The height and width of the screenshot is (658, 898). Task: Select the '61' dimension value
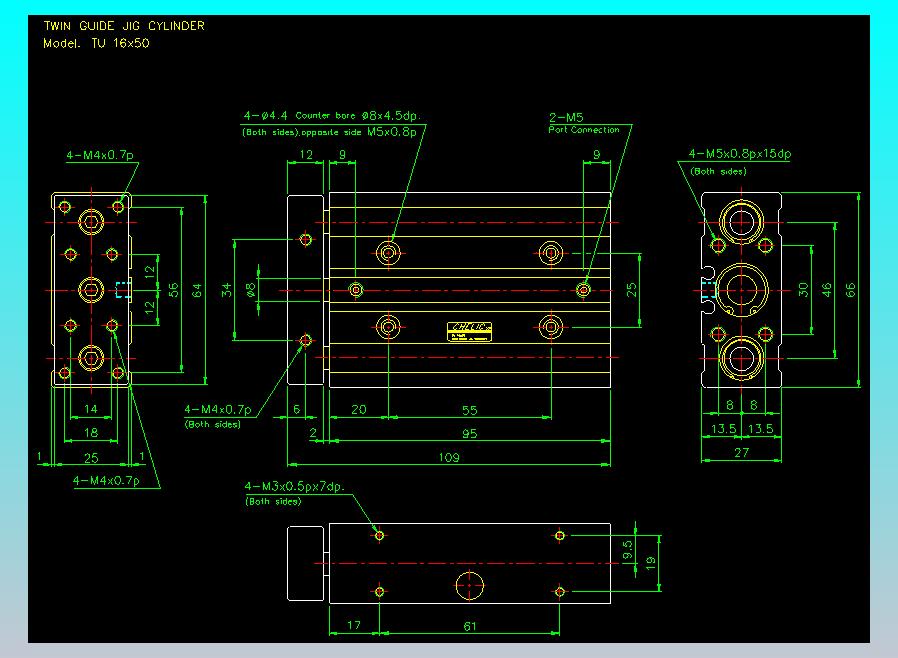coord(470,626)
